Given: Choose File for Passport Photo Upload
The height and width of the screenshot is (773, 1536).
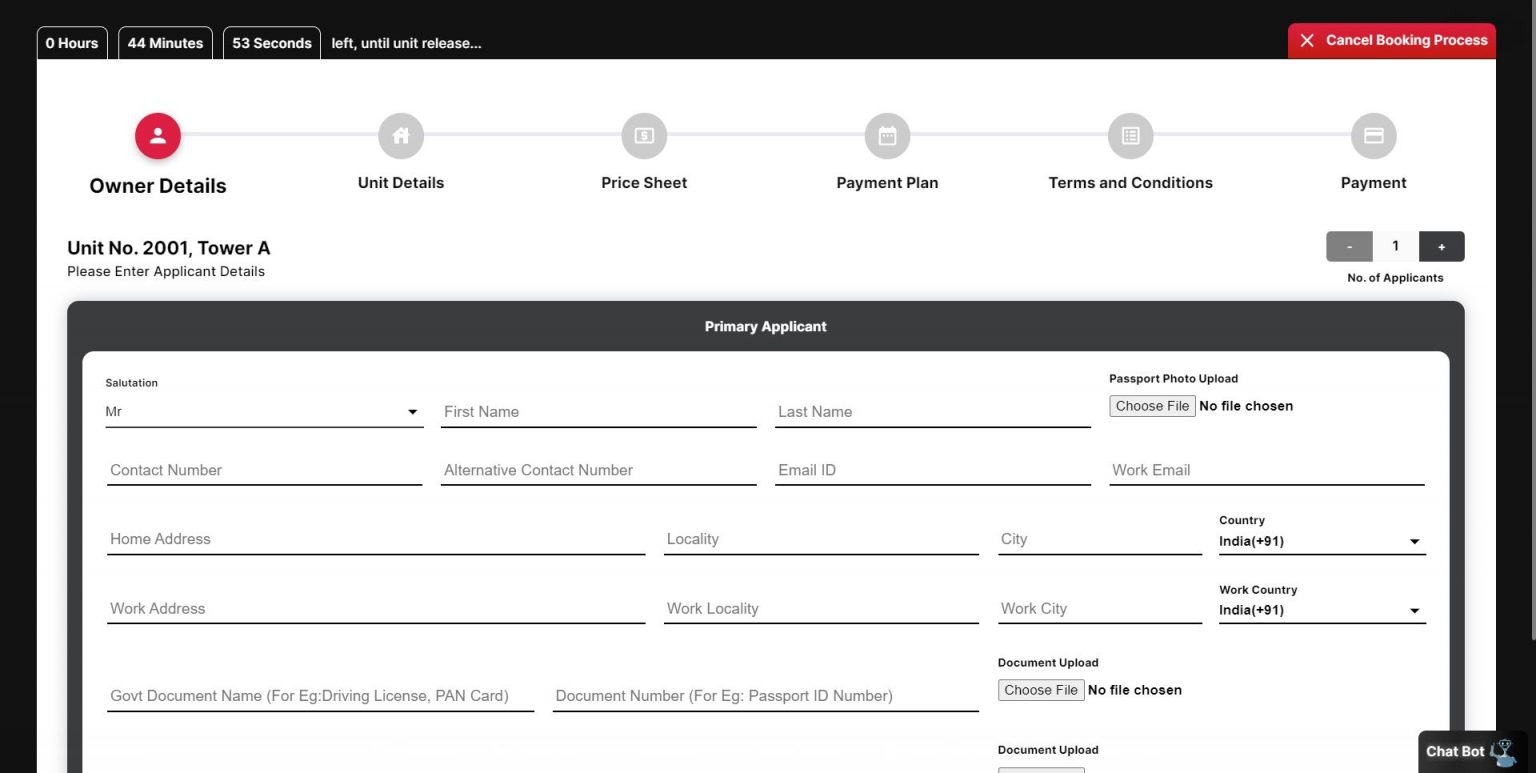Looking at the screenshot, I should [x=1152, y=406].
